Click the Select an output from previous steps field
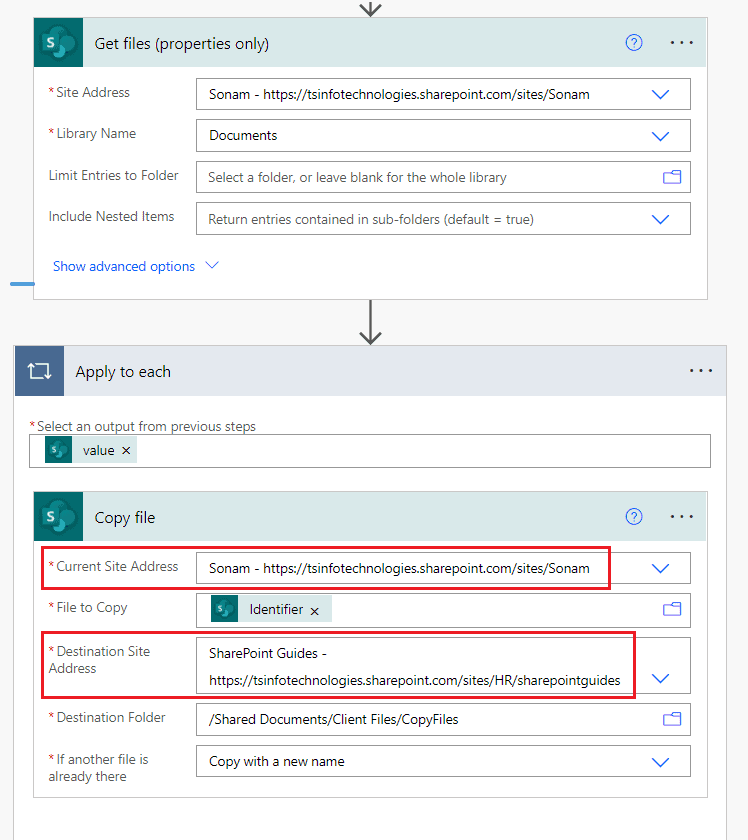The width and height of the screenshot is (748, 840). (x=370, y=451)
